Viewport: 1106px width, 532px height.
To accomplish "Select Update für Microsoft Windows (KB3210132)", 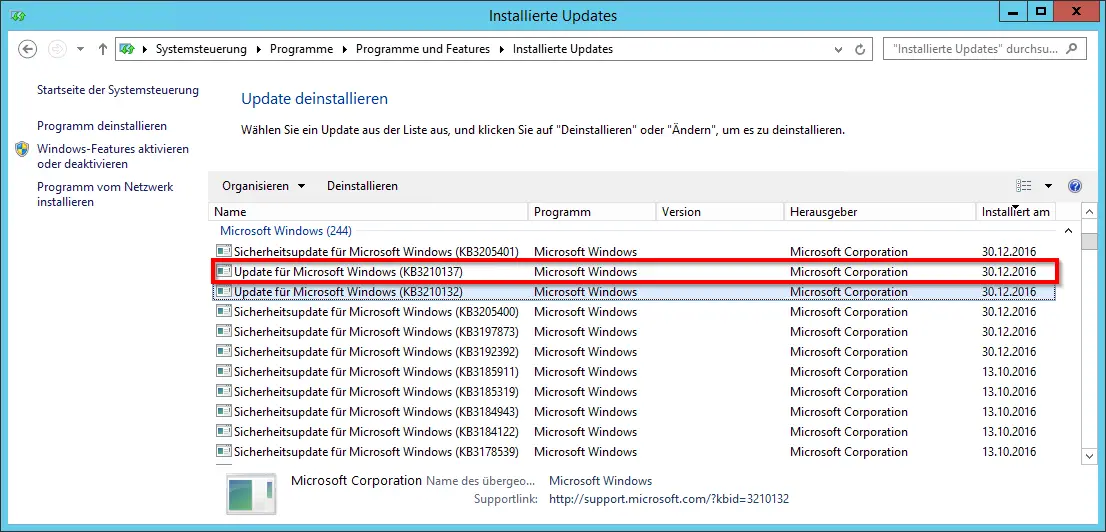I will pyautogui.click(x=634, y=292).
